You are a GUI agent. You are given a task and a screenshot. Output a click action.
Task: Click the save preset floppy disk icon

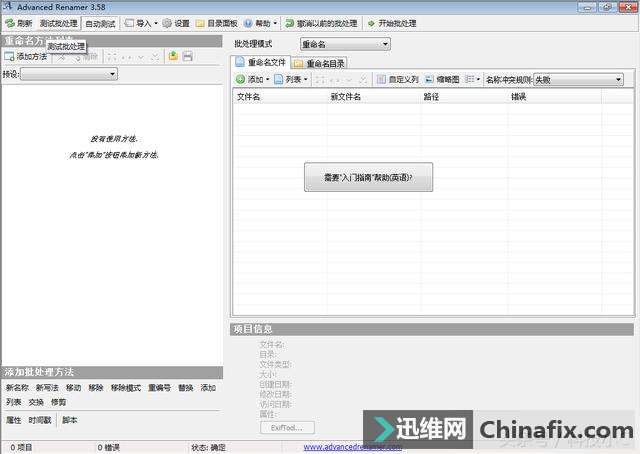tap(187, 57)
